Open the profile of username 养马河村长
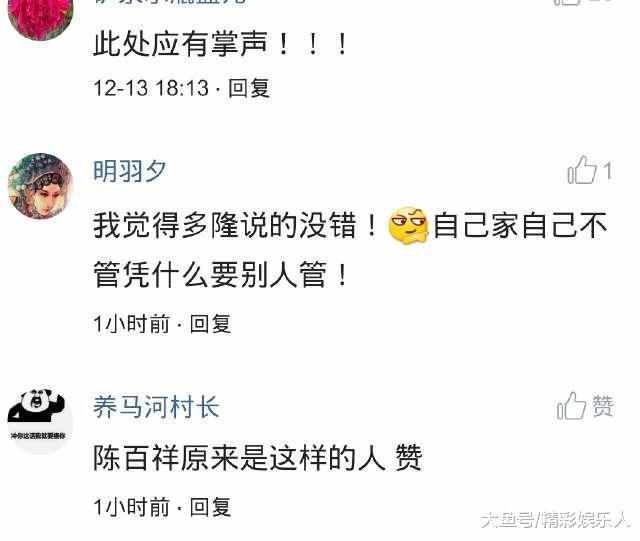640x541 pixels. pos(156,407)
